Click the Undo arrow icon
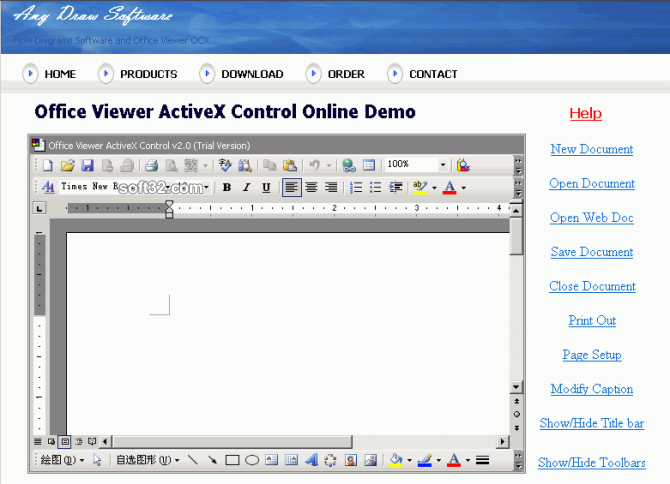The height and width of the screenshot is (484, 670). tap(314, 165)
